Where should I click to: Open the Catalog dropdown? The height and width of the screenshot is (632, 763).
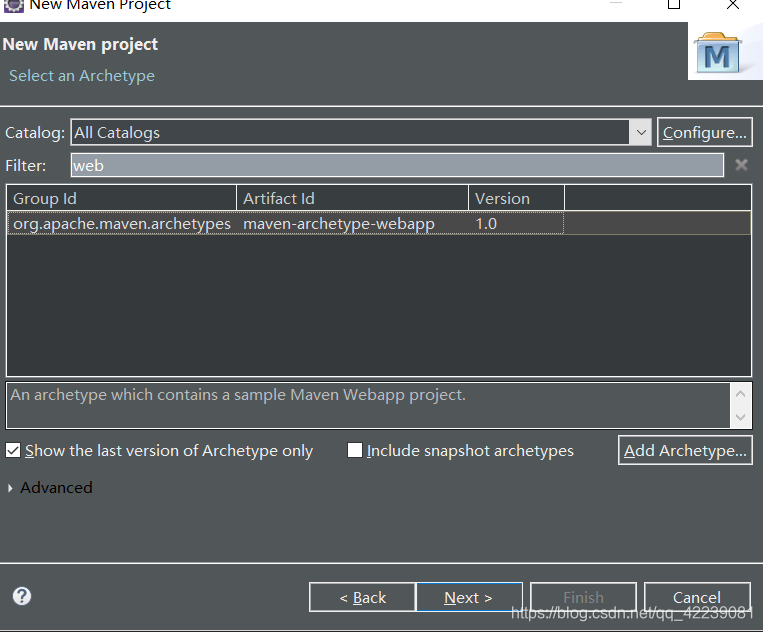click(x=641, y=132)
